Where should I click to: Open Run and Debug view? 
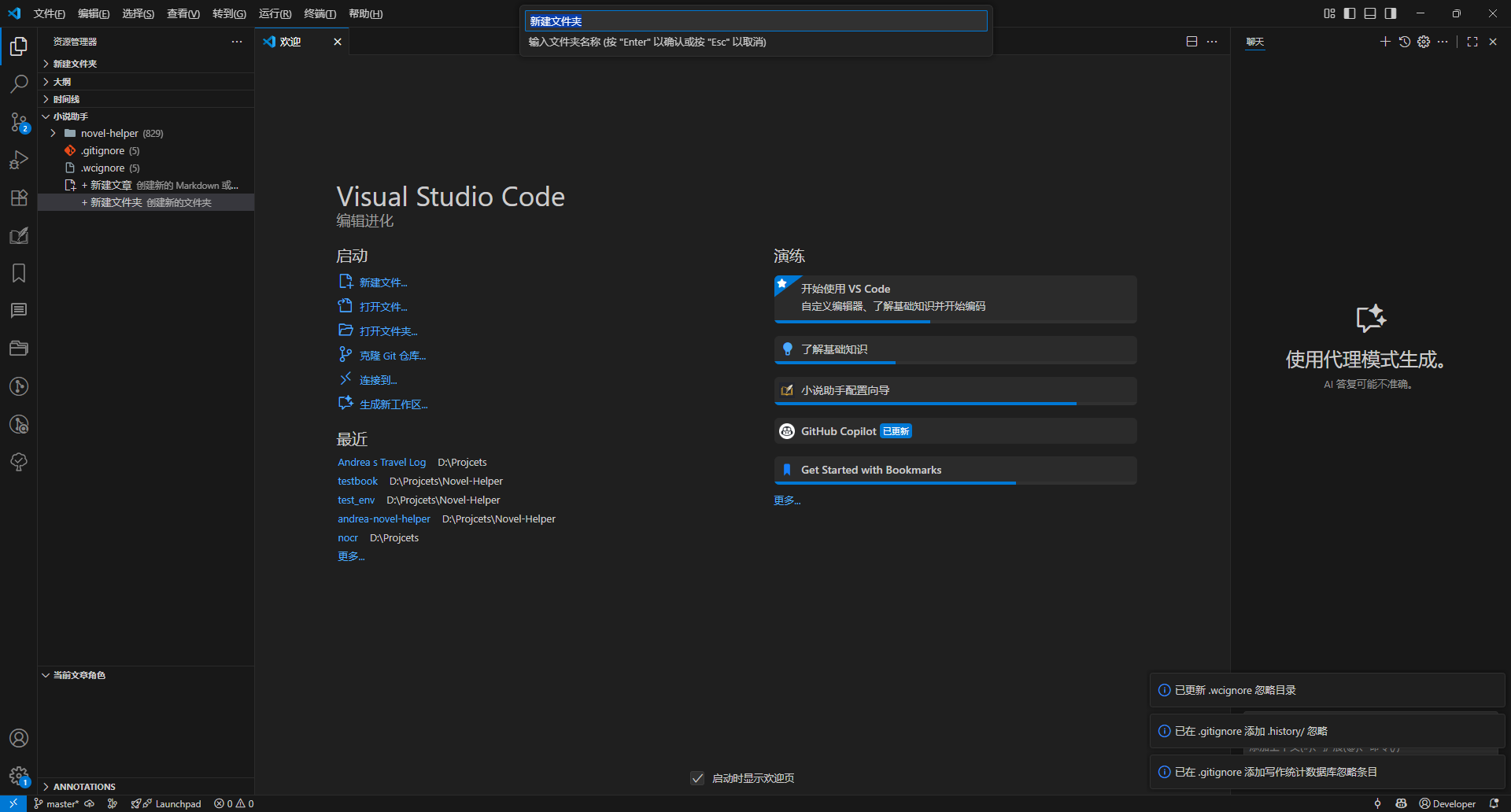pyautogui.click(x=19, y=160)
